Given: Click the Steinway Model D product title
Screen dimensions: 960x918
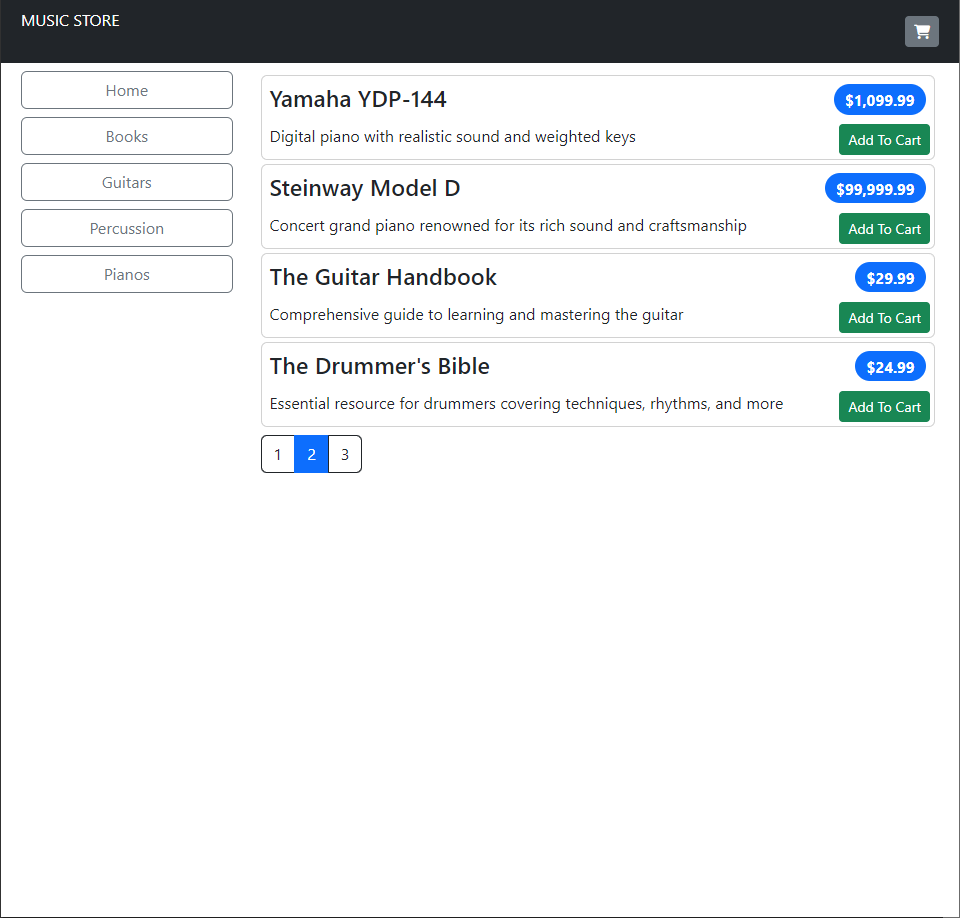Looking at the screenshot, I should pyautogui.click(x=365, y=188).
